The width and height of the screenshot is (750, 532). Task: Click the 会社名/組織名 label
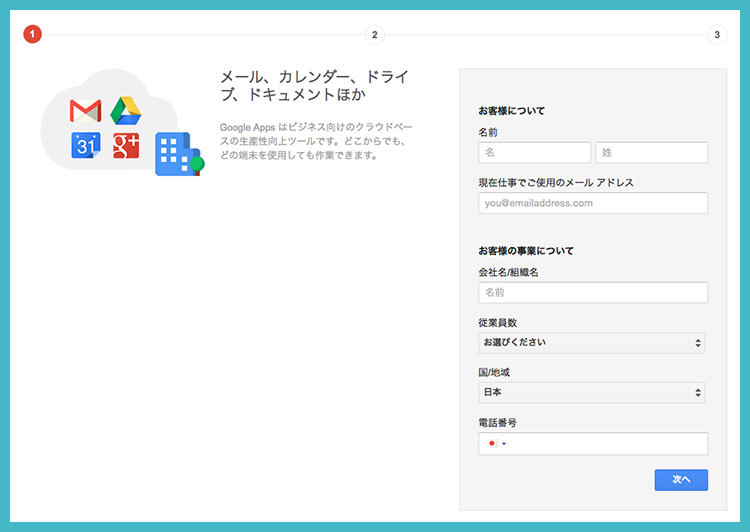(x=508, y=272)
